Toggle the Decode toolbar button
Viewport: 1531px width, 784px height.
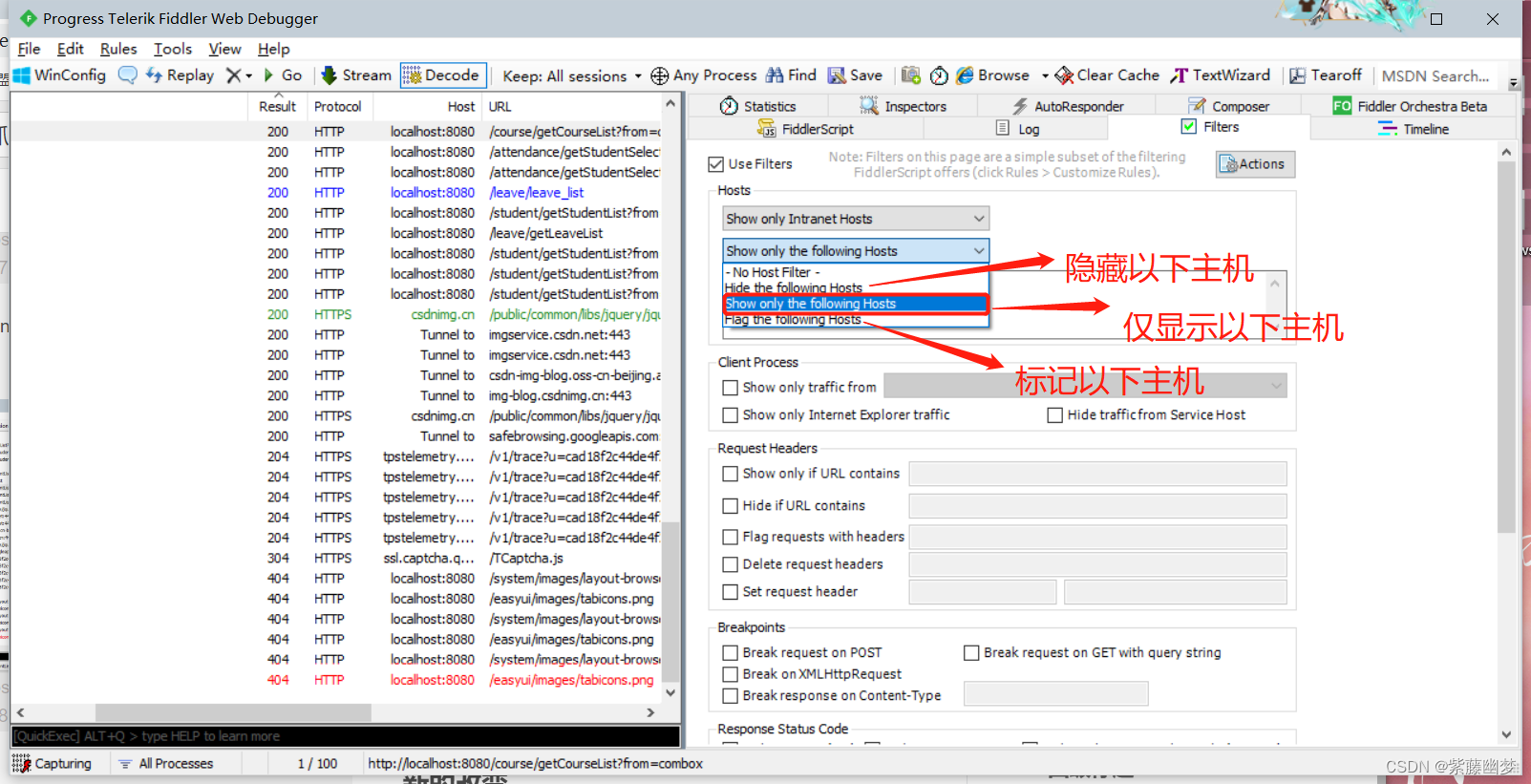click(442, 75)
